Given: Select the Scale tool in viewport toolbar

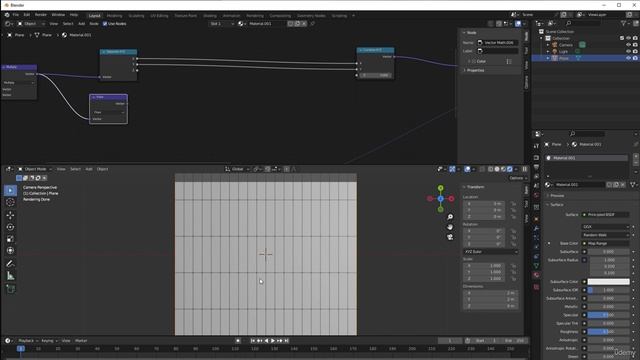Looking at the screenshot, I should pos(10,239).
